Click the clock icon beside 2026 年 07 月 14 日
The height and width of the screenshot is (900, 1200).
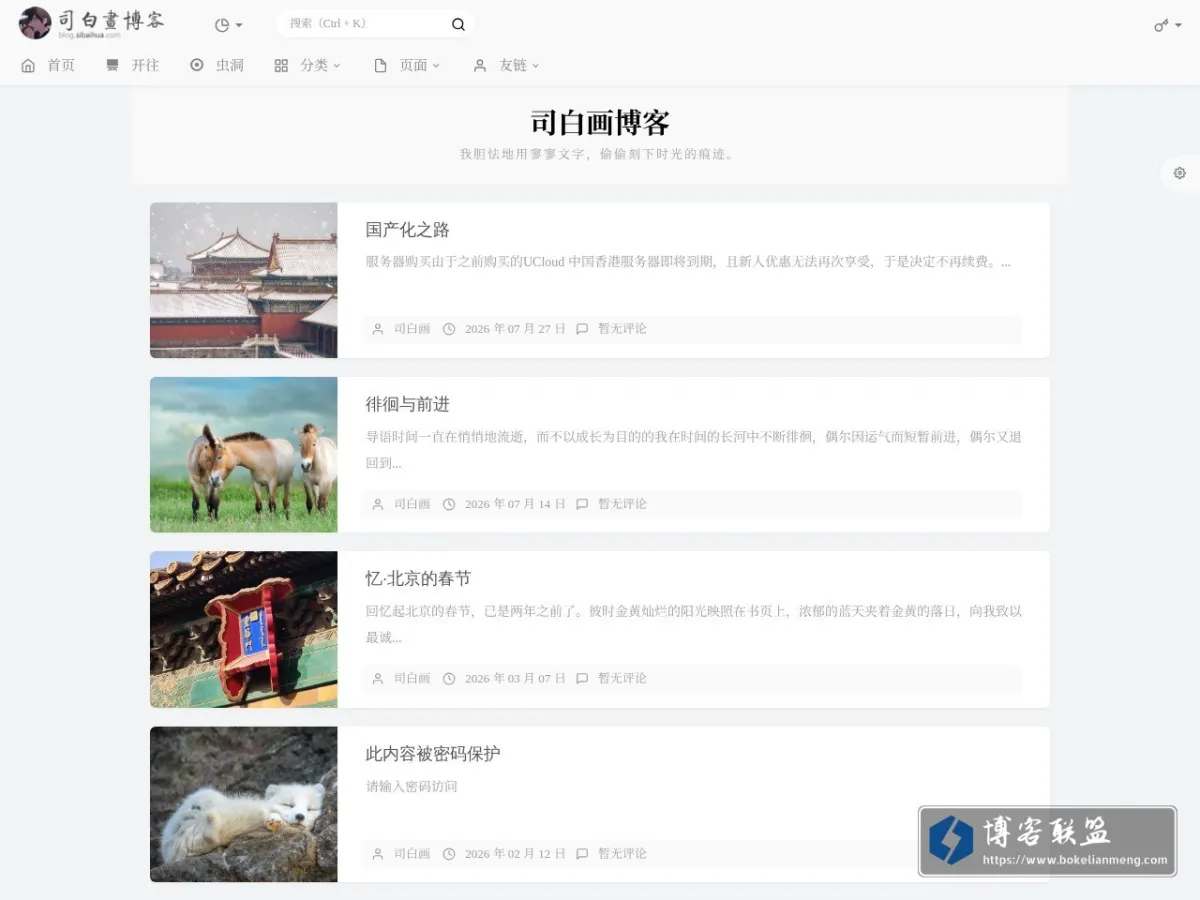coord(449,504)
